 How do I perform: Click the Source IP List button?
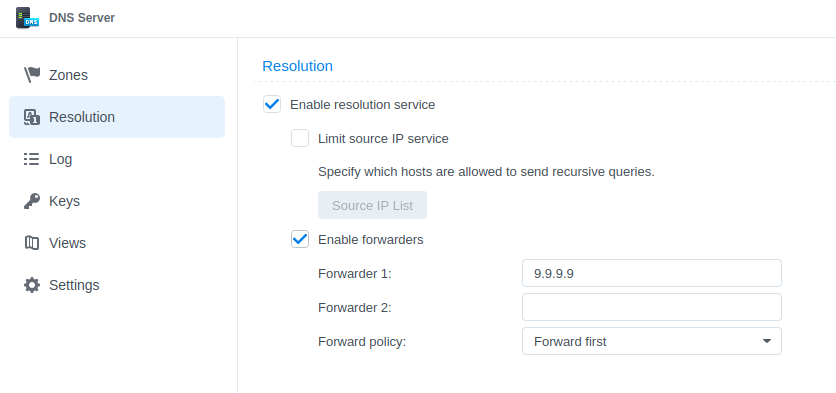(x=372, y=205)
